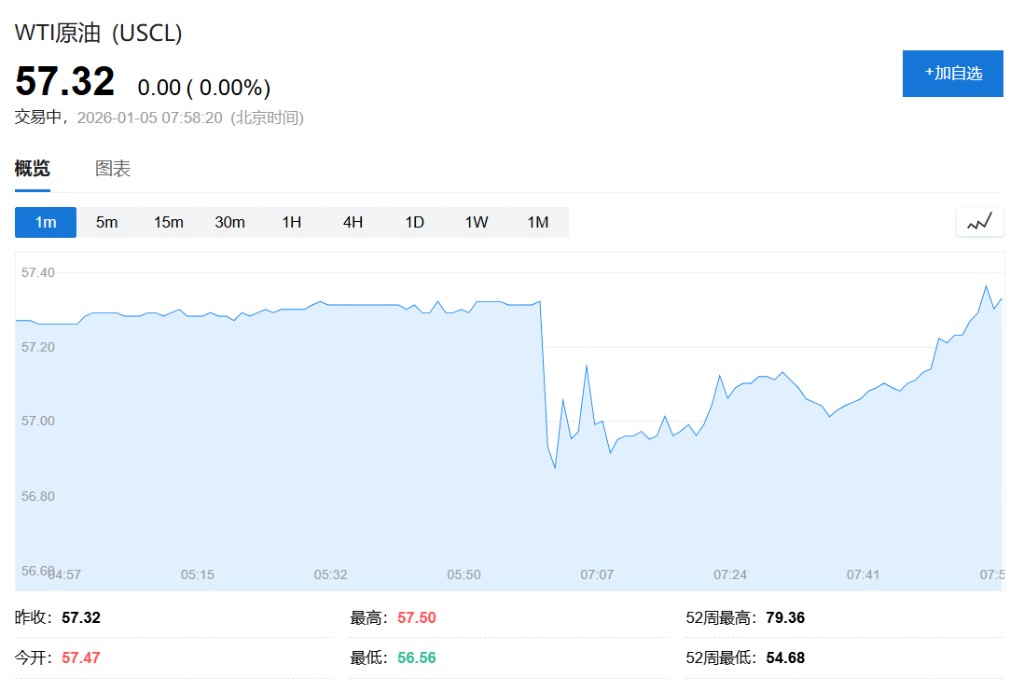Select the 1H timeframe

click(291, 222)
